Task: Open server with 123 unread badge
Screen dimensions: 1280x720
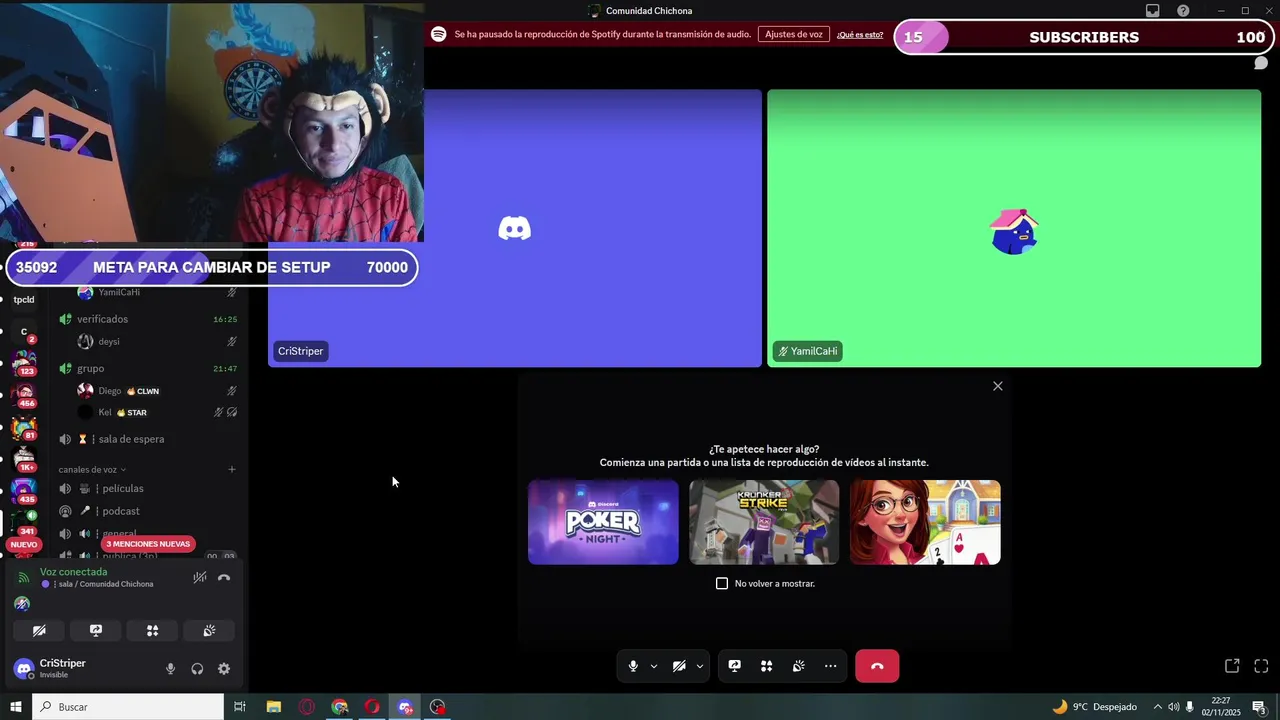Action: 24,363
